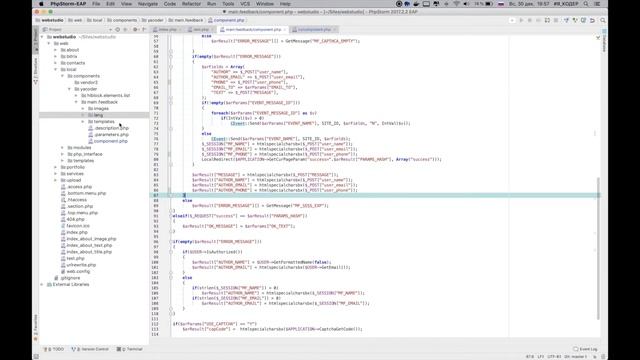Expand the External Libraries node
The image size is (640, 360).
42,284
